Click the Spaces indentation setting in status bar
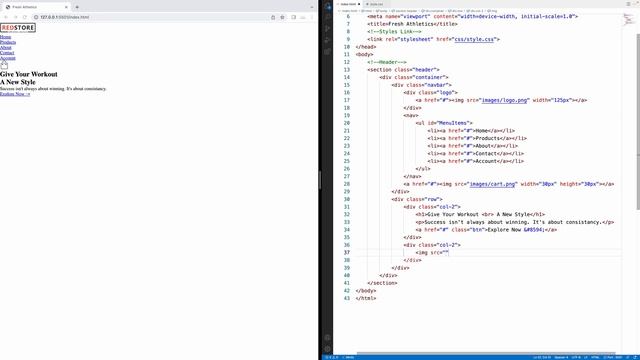The image size is (640, 360). point(561,358)
